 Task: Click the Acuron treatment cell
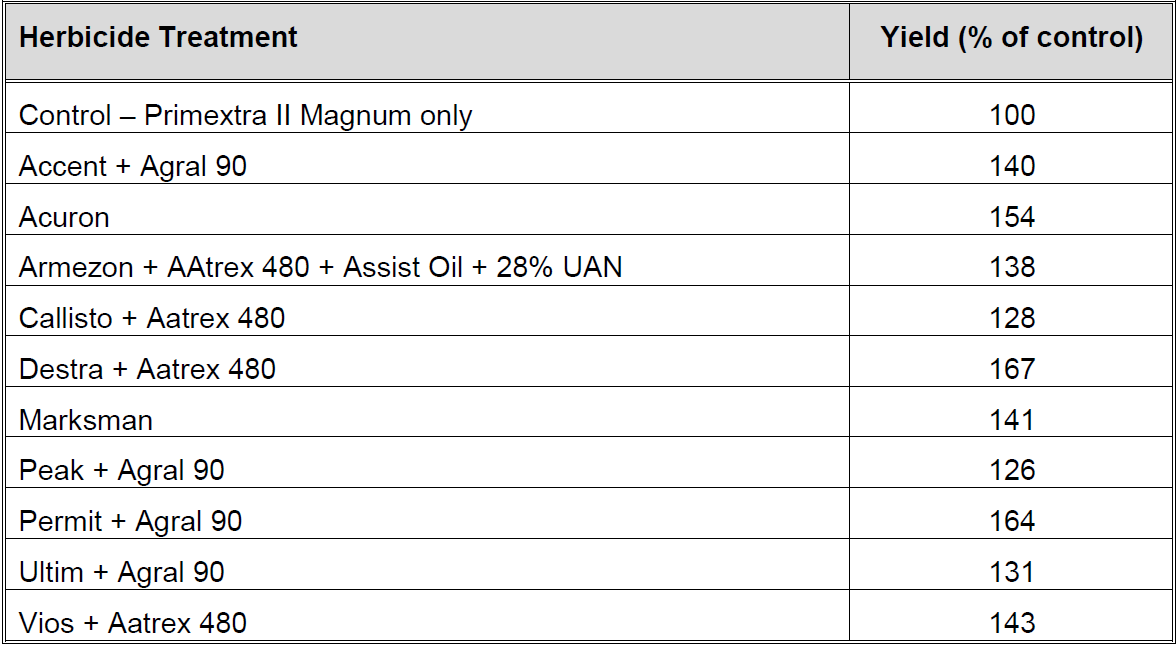coord(64,217)
